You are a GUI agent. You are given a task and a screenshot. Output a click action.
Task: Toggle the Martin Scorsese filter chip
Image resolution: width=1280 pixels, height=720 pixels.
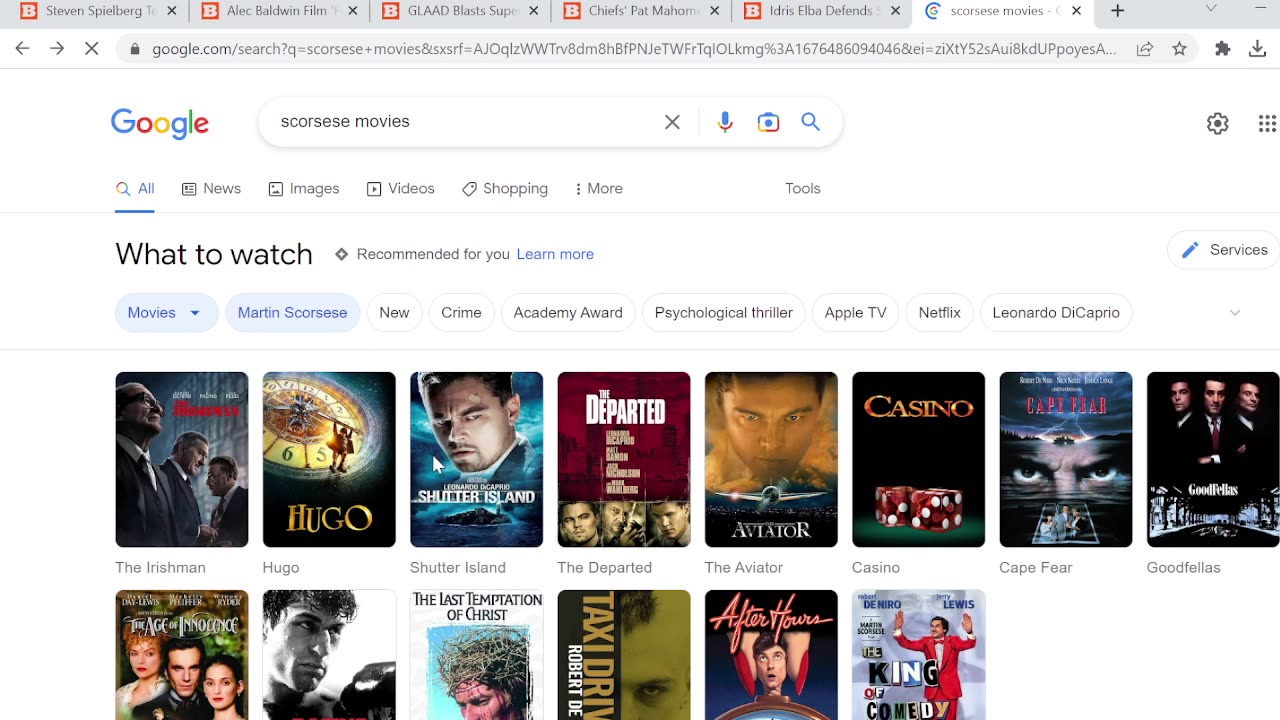click(x=292, y=313)
